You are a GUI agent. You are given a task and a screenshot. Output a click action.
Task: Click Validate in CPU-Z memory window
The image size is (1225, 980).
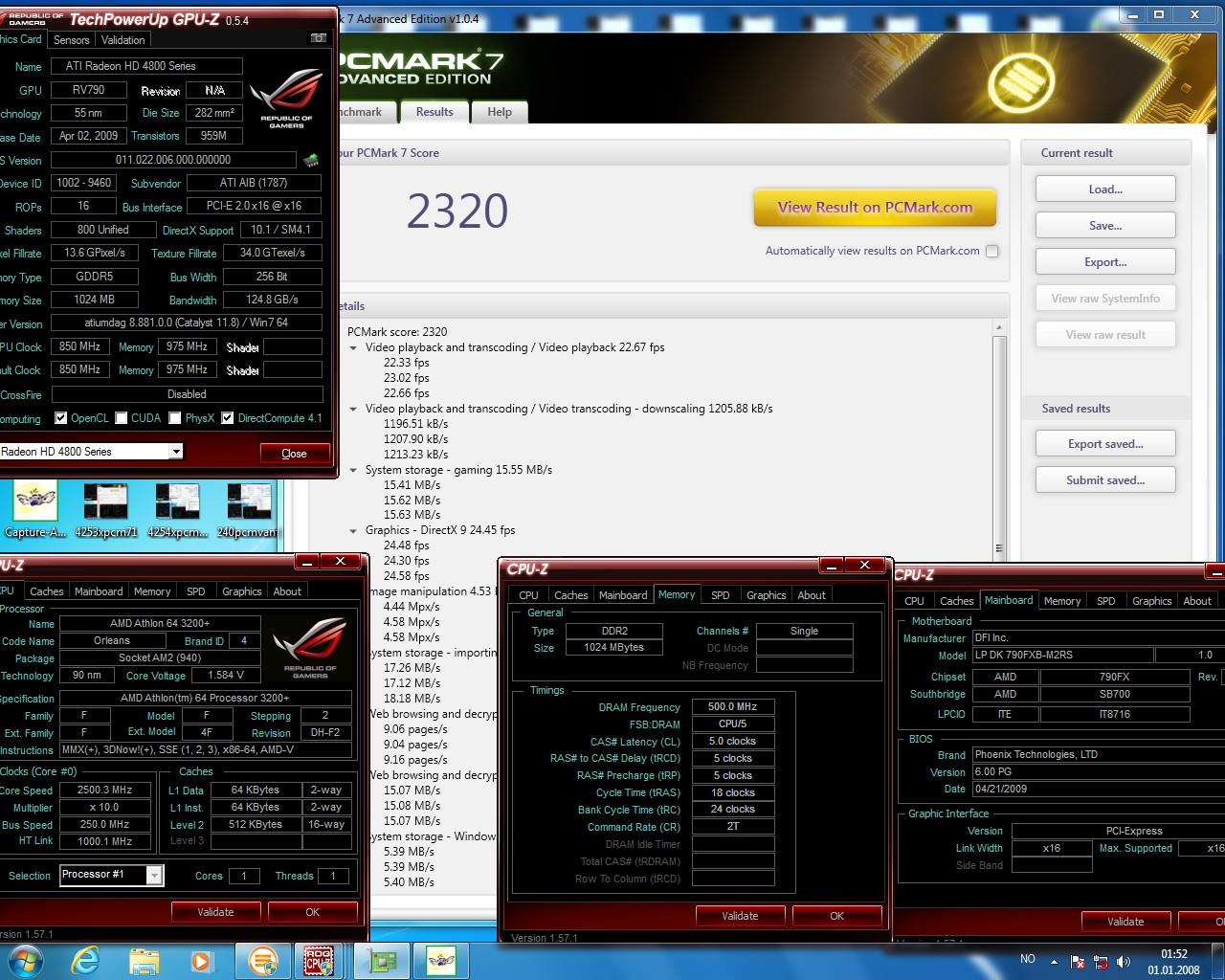[x=740, y=916]
